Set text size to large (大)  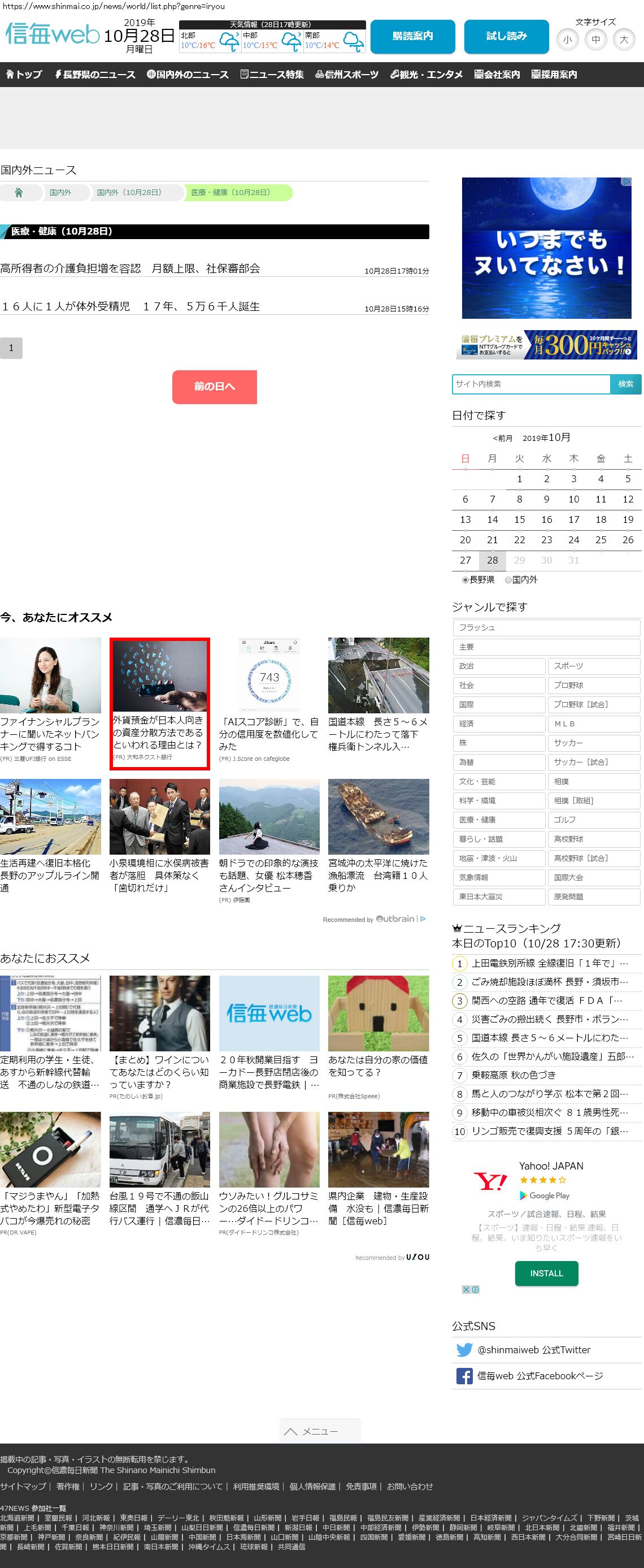(x=623, y=40)
